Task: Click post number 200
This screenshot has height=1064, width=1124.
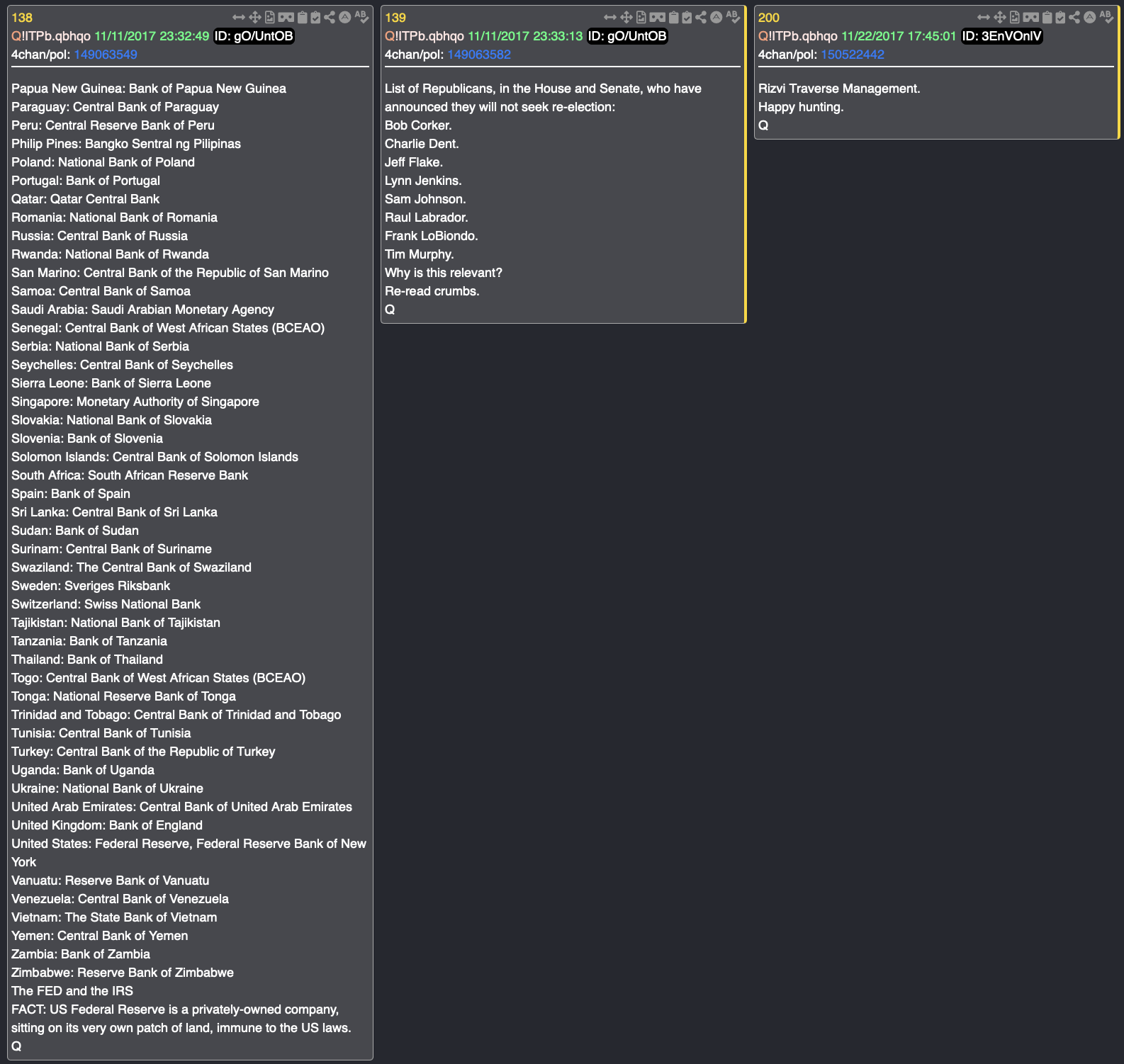Action: [769, 18]
